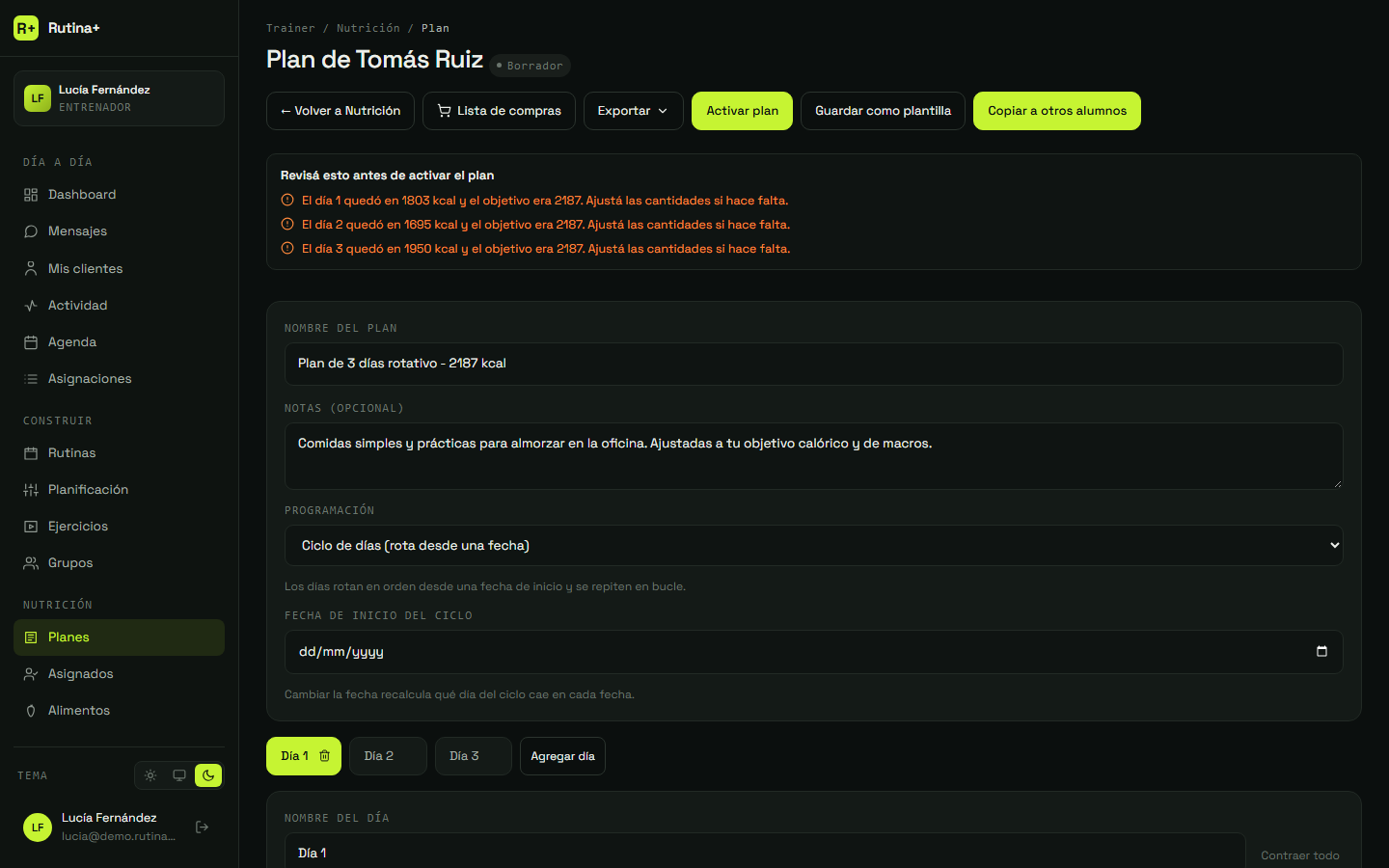Click Guardar como plantilla
This screenshot has height=868, width=1389.
coord(883,111)
